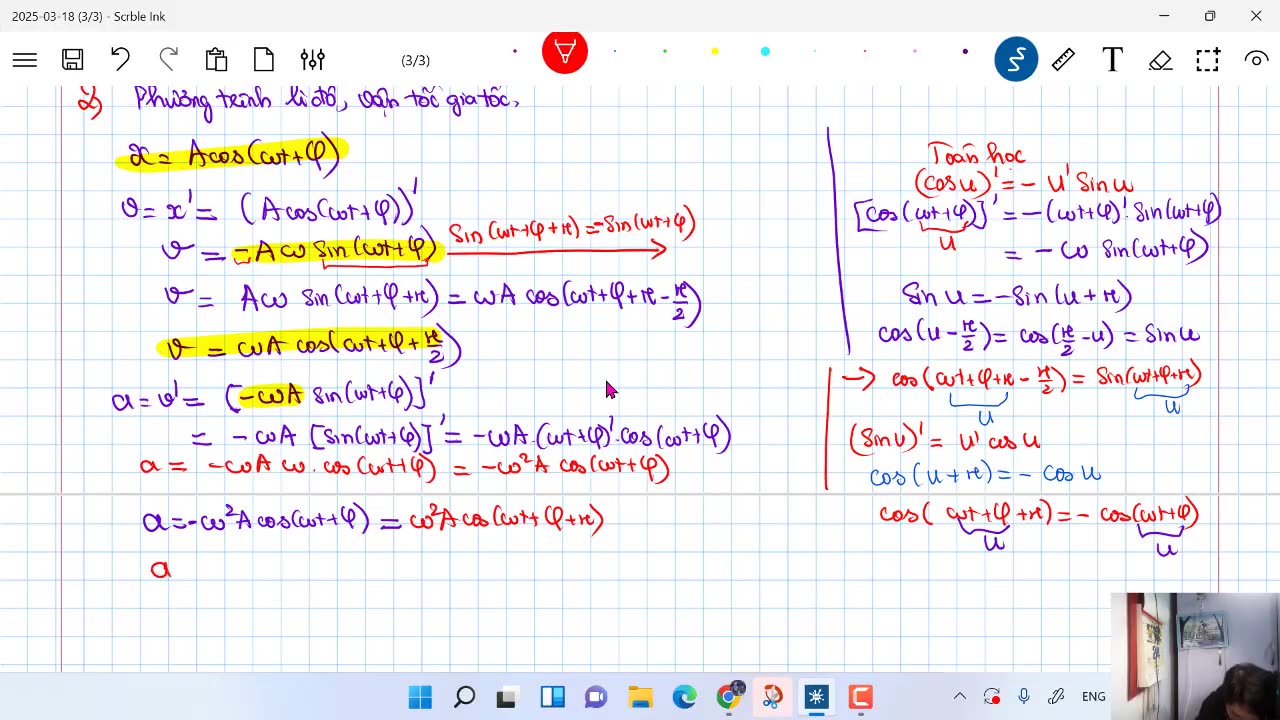Paste from clipboard icon
Image resolution: width=1280 pixels, height=720 pixels.
click(216, 60)
